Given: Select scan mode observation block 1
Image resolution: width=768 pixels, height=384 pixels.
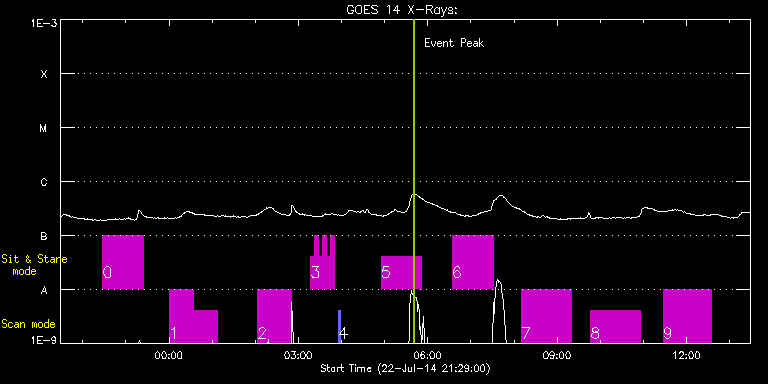Looking at the screenshot, I should [193, 316].
